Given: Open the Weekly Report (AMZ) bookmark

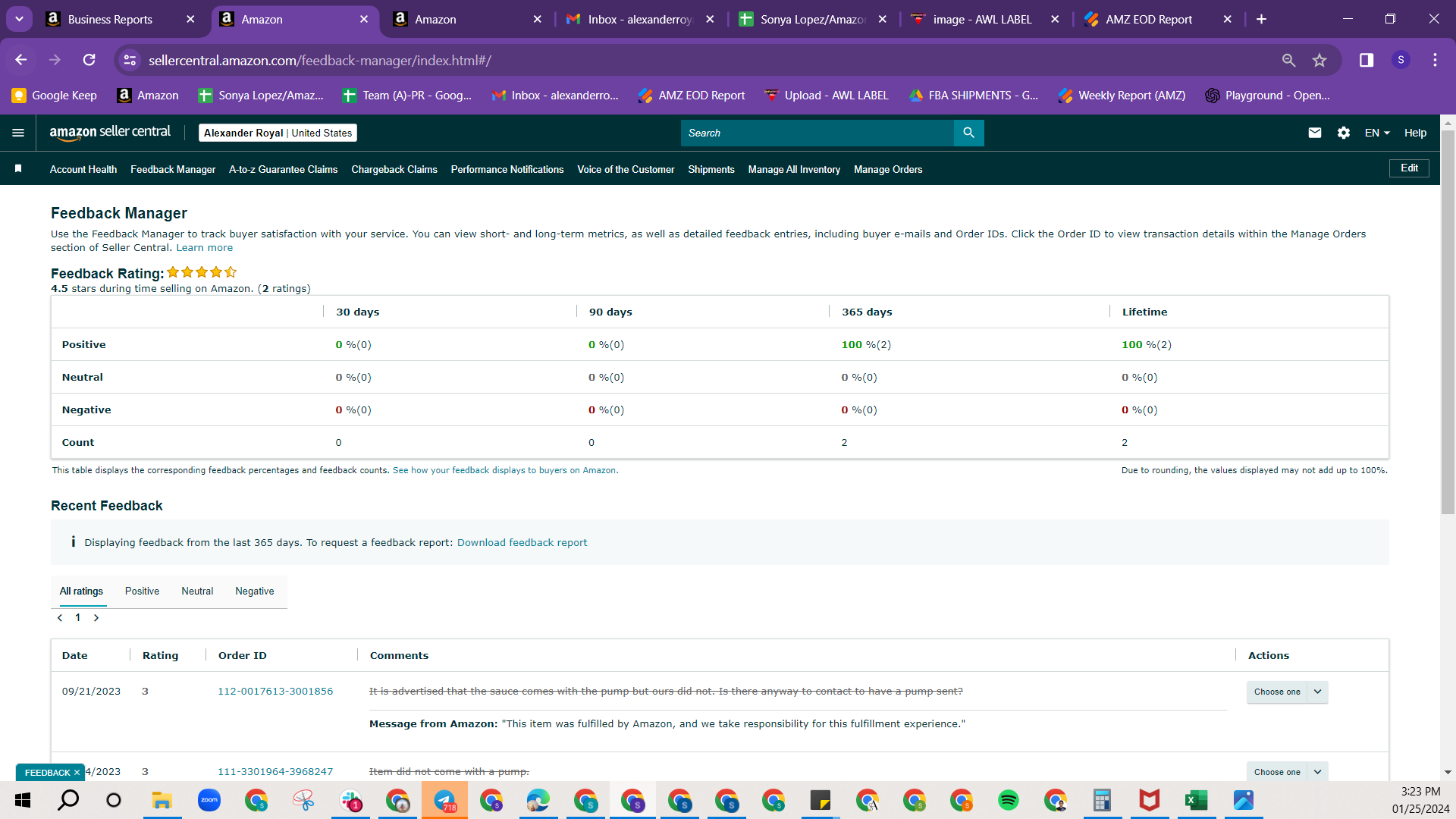Looking at the screenshot, I should coord(1122,96).
